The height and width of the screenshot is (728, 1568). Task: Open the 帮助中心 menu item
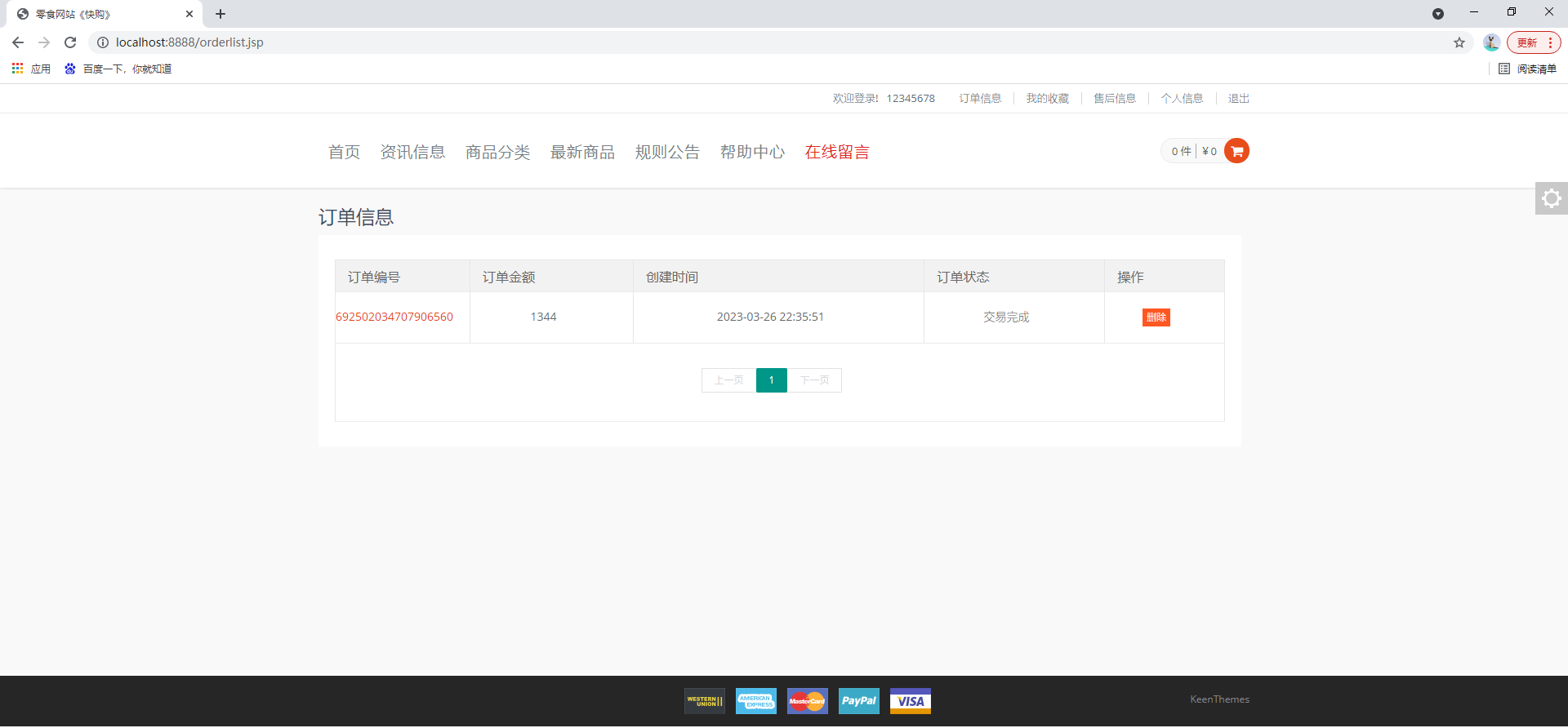tap(752, 152)
